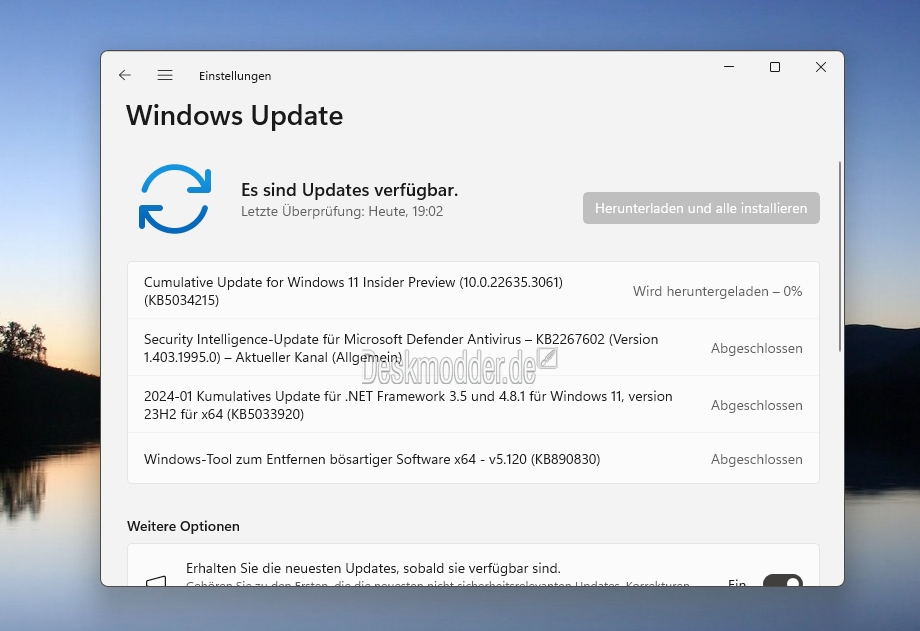This screenshot has height=631, width=920.
Task: Click 'Erhalten Sie die neuesten Updates' option text
Action: [x=373, y=568]
